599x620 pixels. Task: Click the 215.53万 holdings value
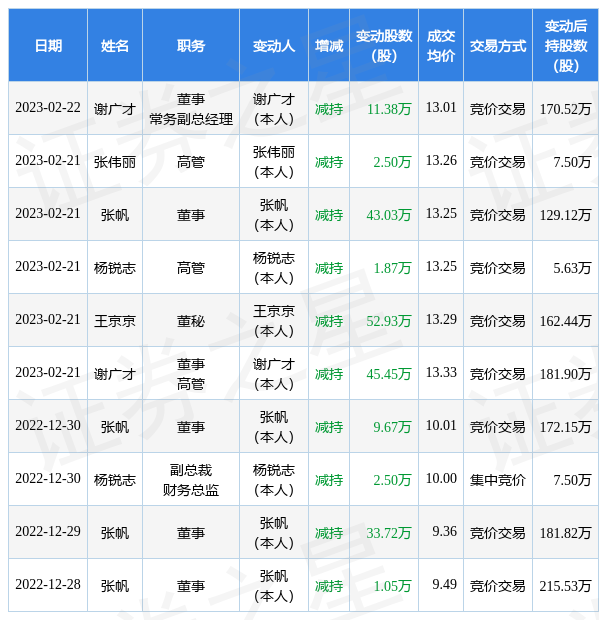(x=565, y=586)
